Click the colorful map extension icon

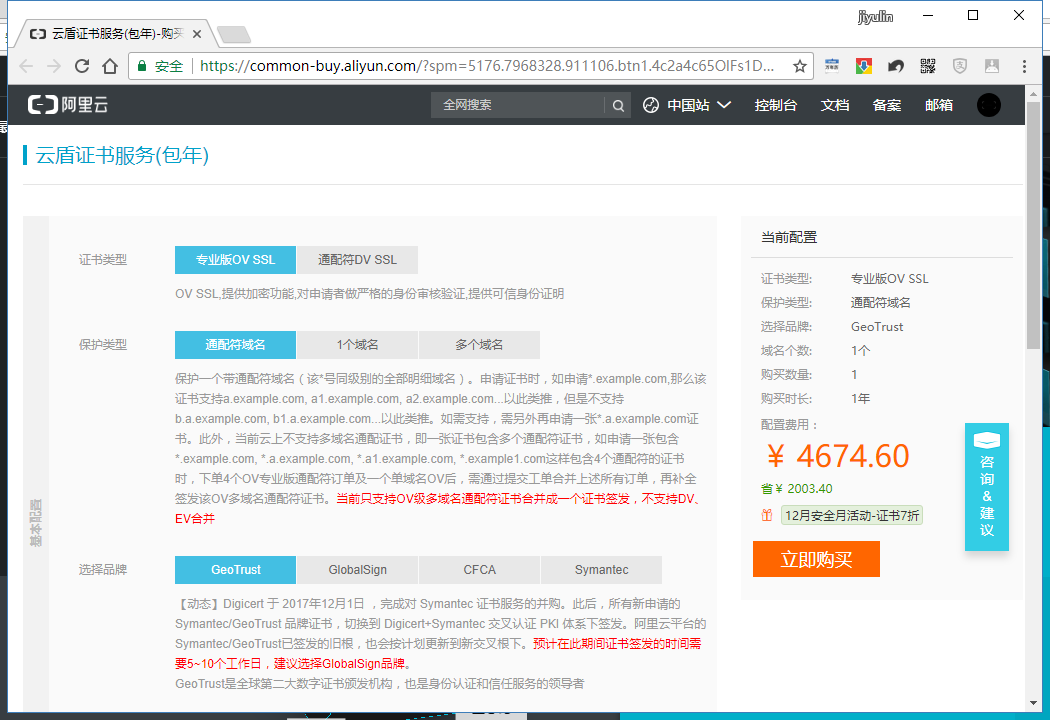pos(864,66)
